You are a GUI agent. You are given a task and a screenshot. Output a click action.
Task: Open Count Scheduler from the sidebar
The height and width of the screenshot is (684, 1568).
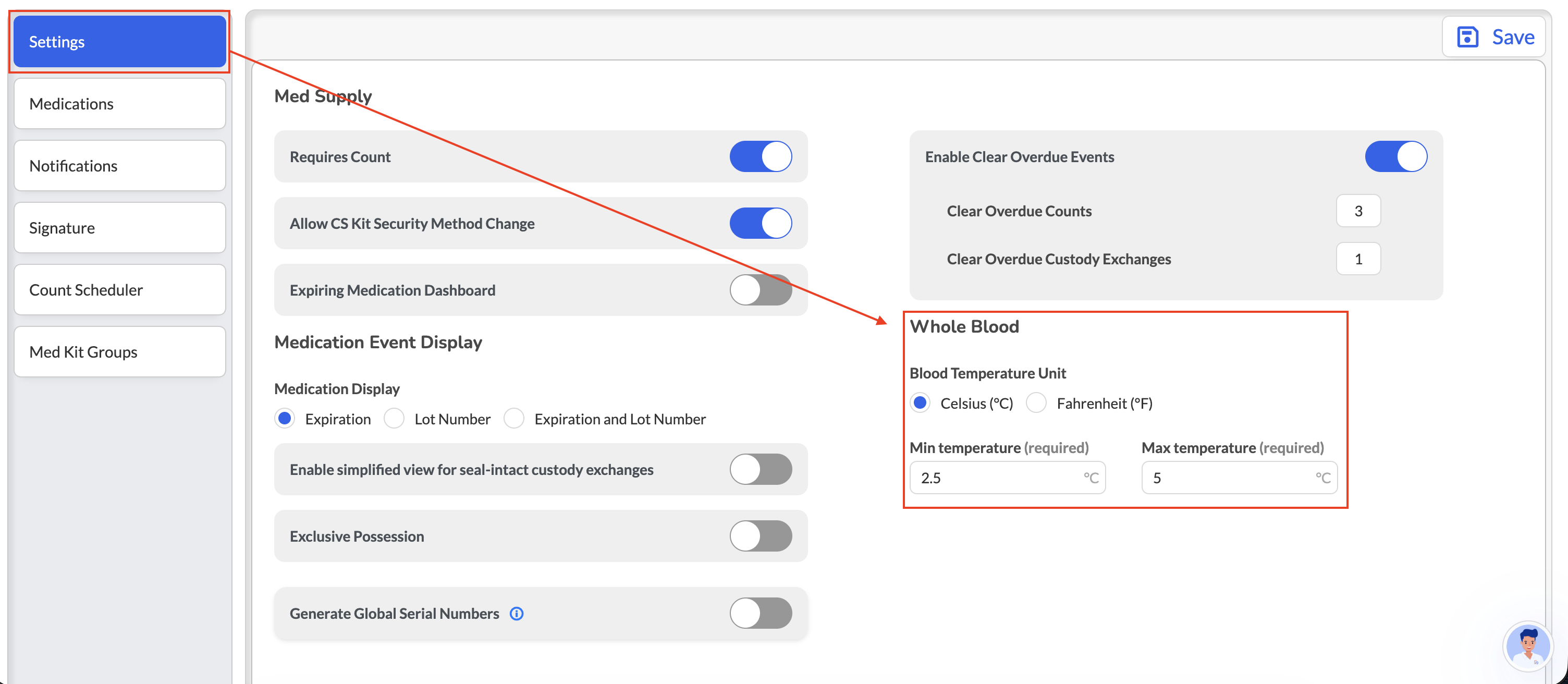(120, 290)
